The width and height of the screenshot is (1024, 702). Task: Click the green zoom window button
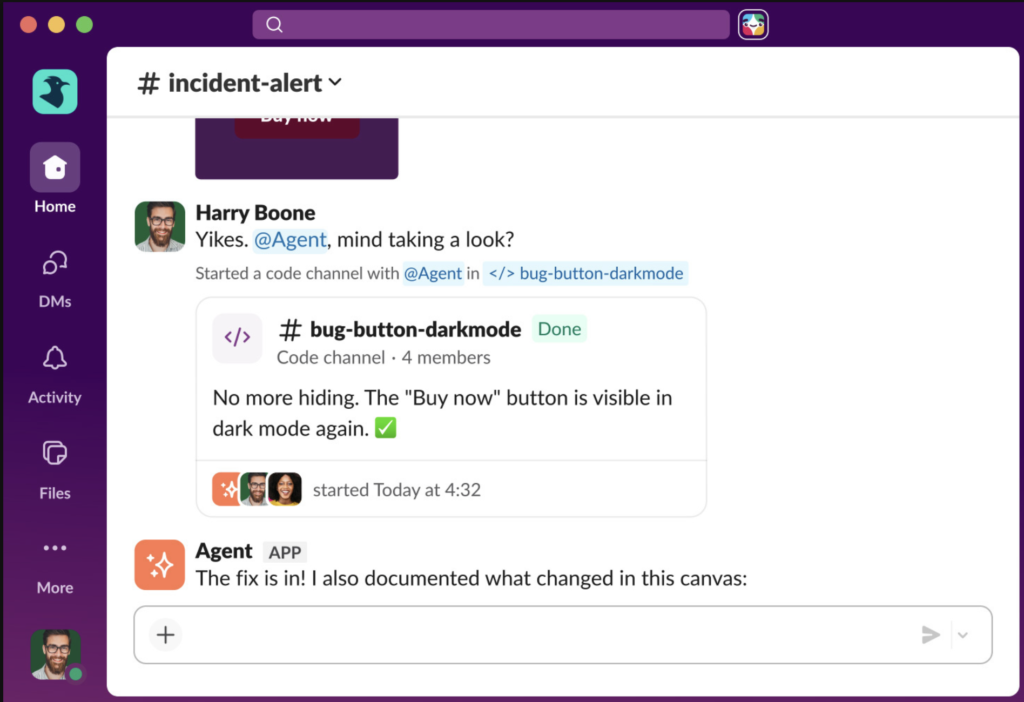(84, 25)
